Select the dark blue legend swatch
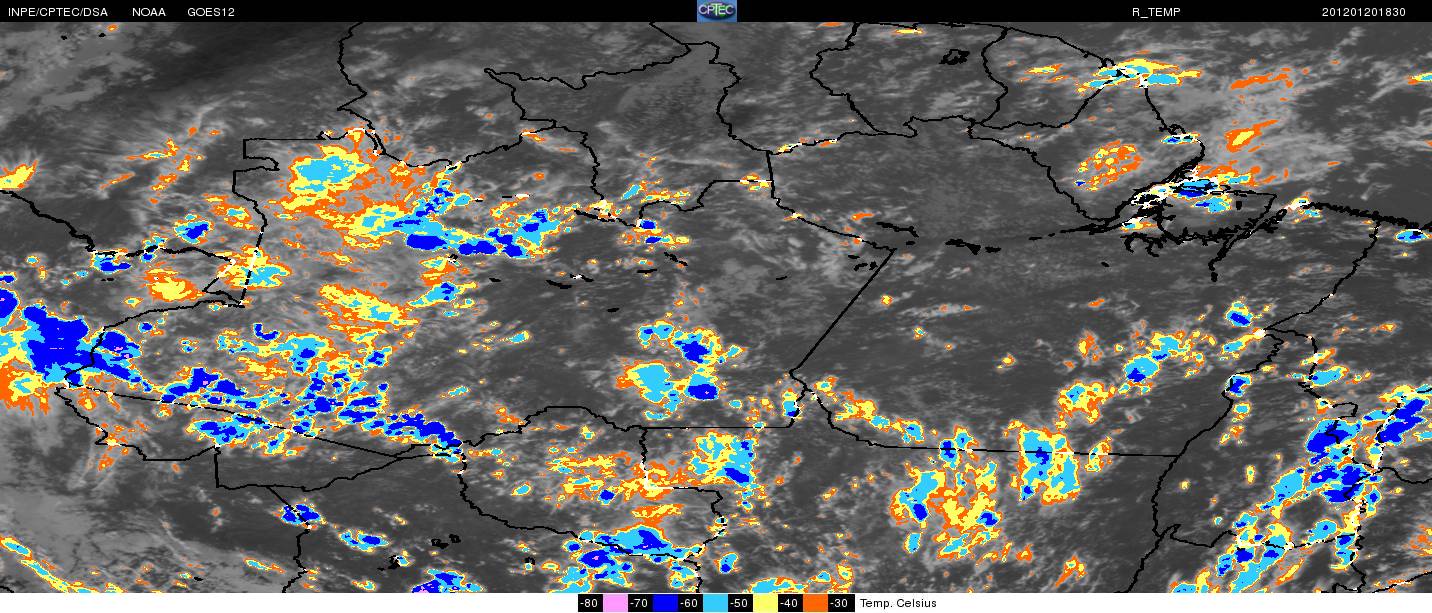The width and height of the screenshot is (1432, 613). click(x=665, y=603)
